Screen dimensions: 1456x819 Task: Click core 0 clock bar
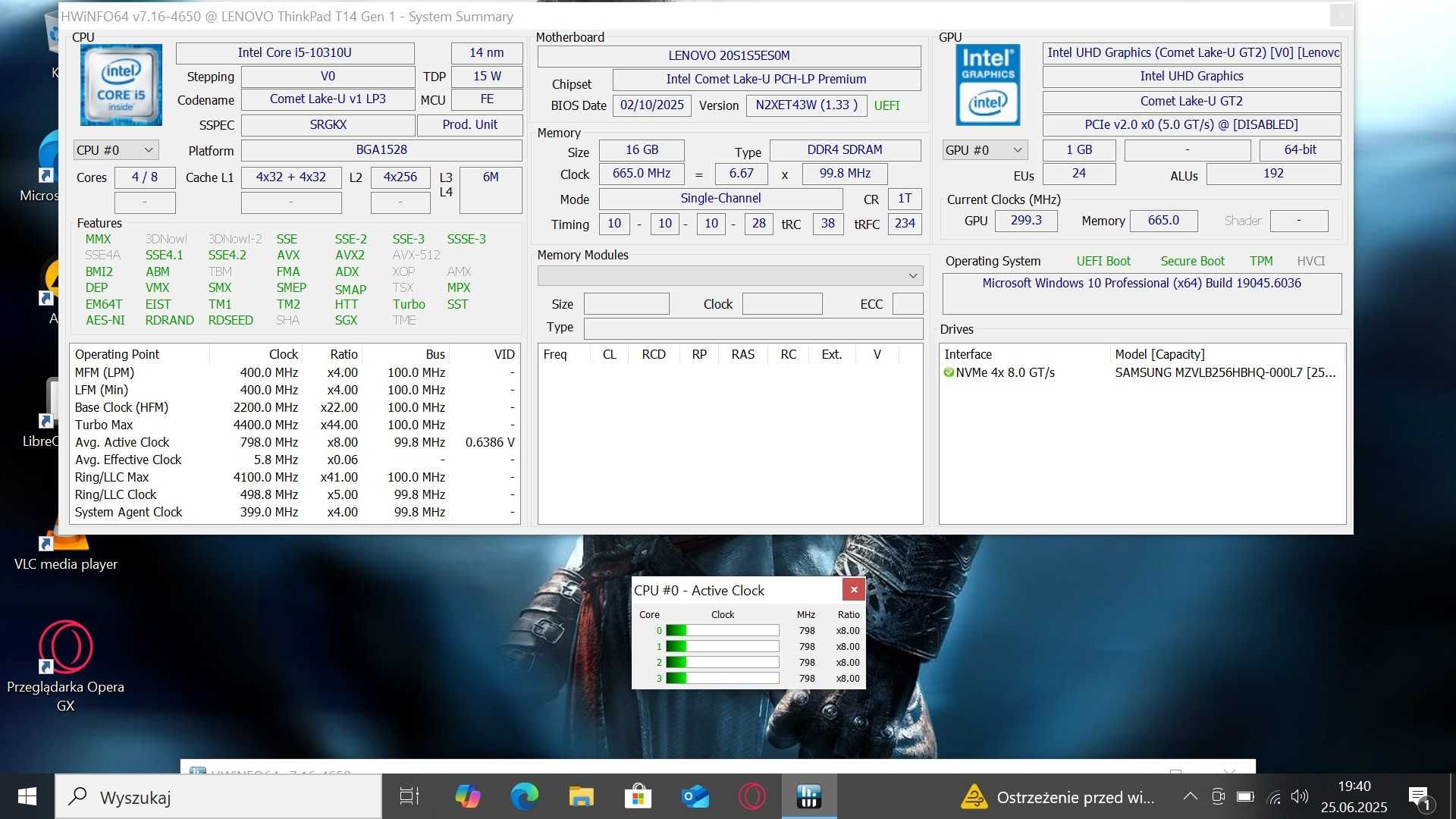(722, 630)
